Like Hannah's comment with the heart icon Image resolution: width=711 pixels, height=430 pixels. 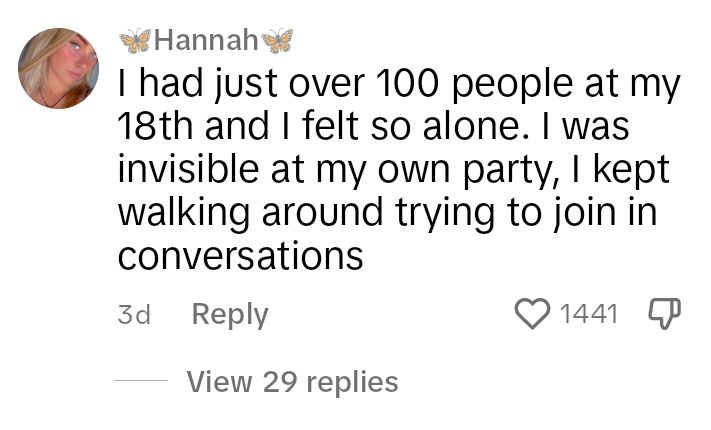(x=532, y=313)
